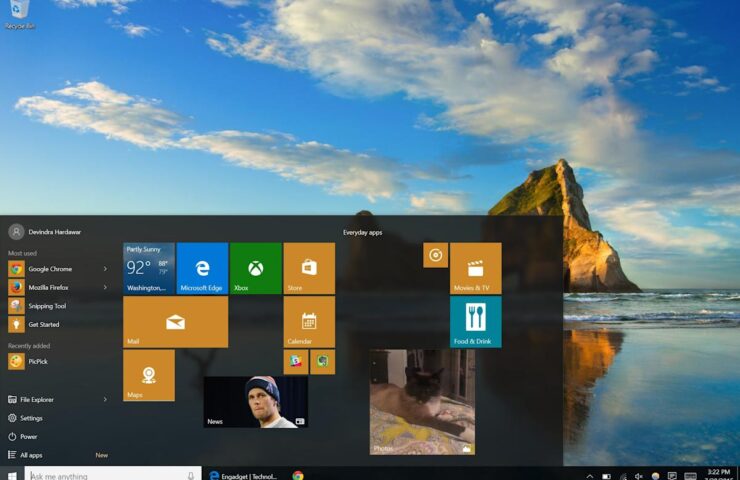This screenshot has height=480, width=740.
Task: Open the Mail tile
Action: pos(176,322)
